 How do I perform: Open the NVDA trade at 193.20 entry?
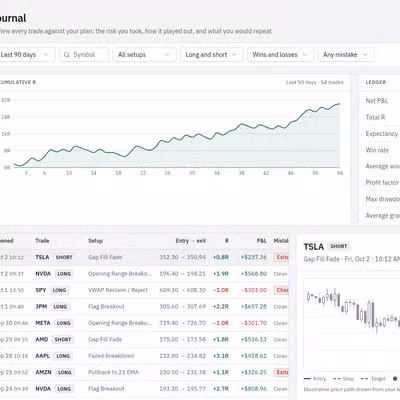144,389
